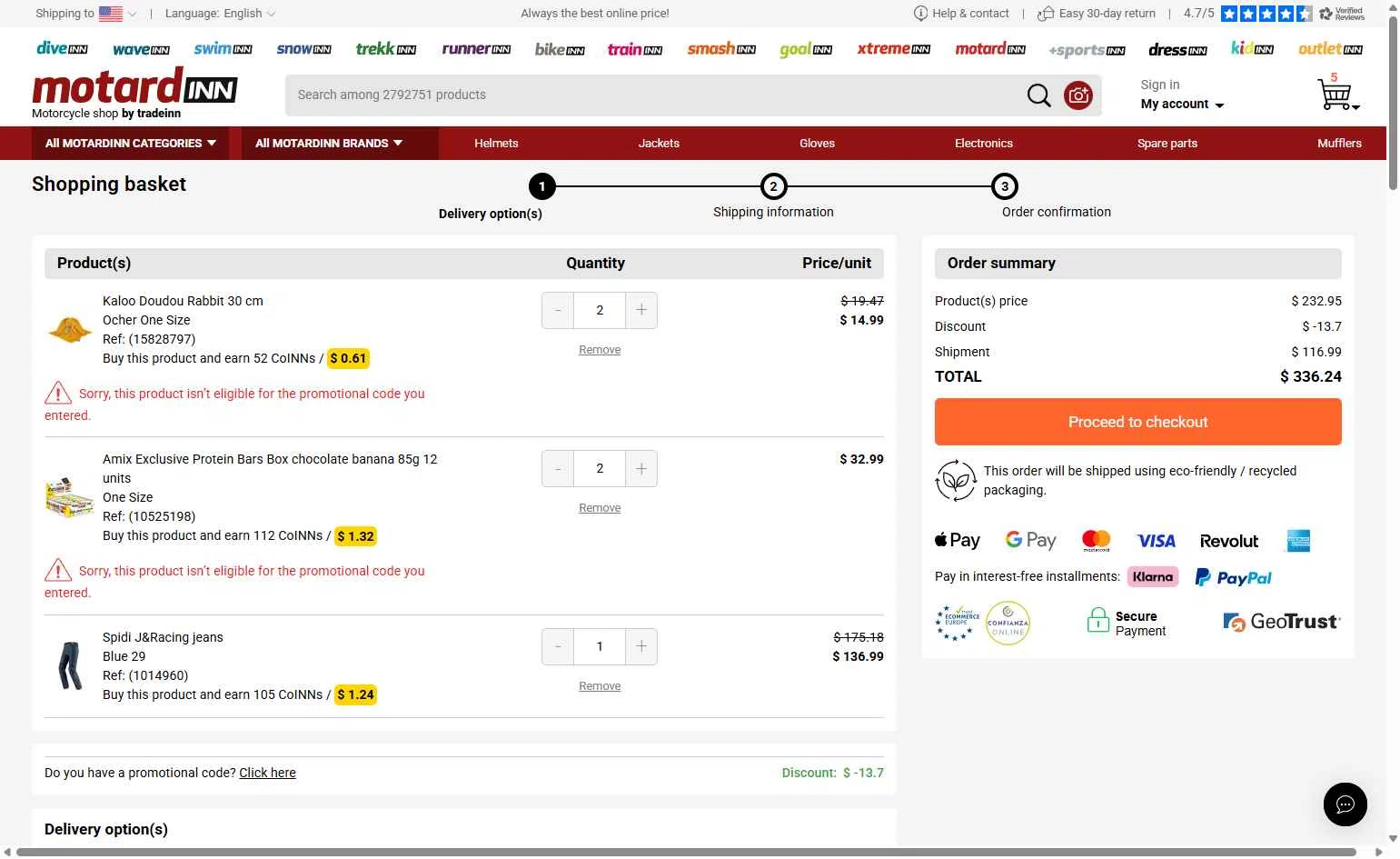This screenshot has width=1400, height=859.
Task: Click the red camera image-search icon
Action: coord(1078,95)
